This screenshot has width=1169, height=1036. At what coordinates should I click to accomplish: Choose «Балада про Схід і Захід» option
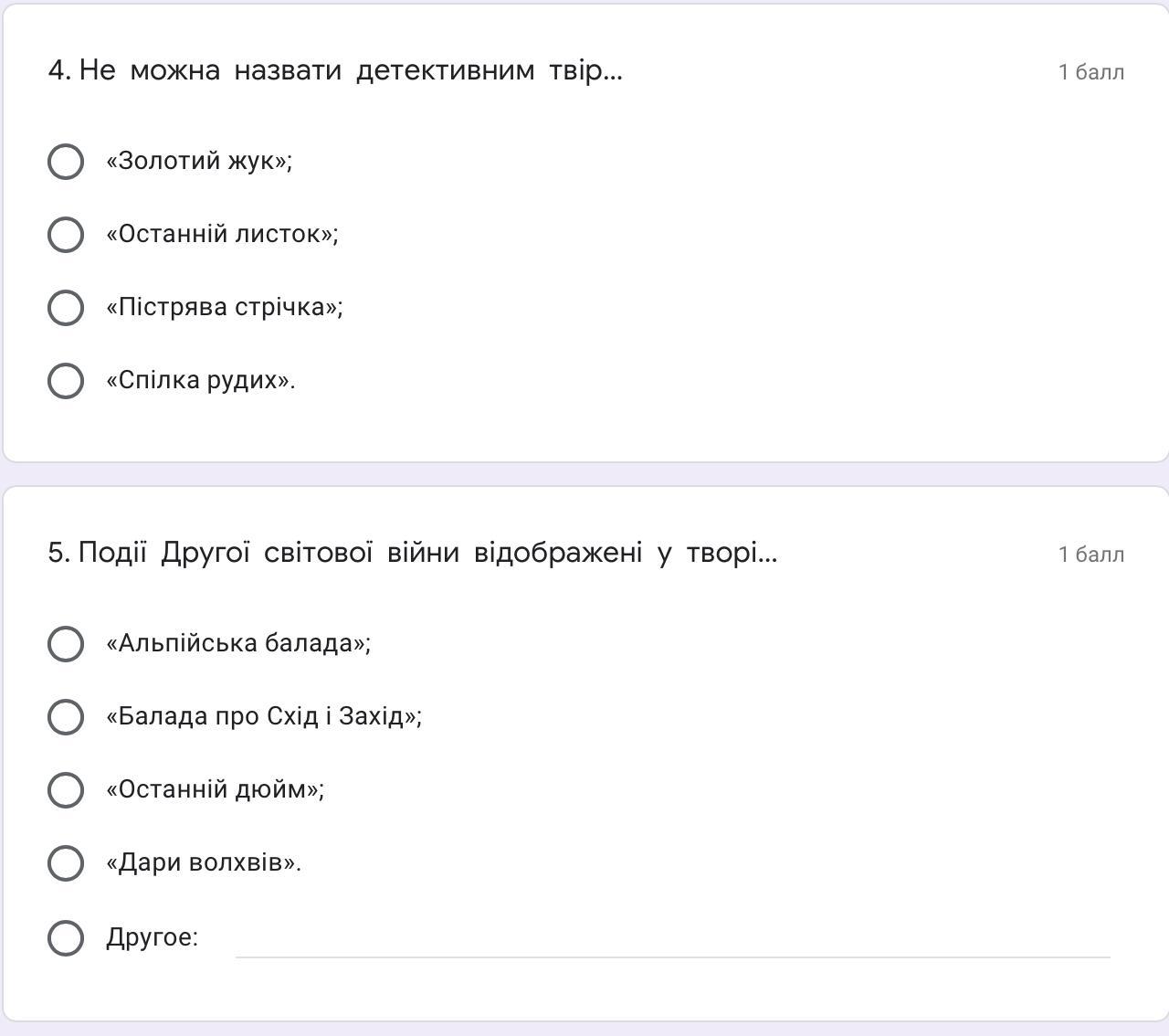coord(66,717)
